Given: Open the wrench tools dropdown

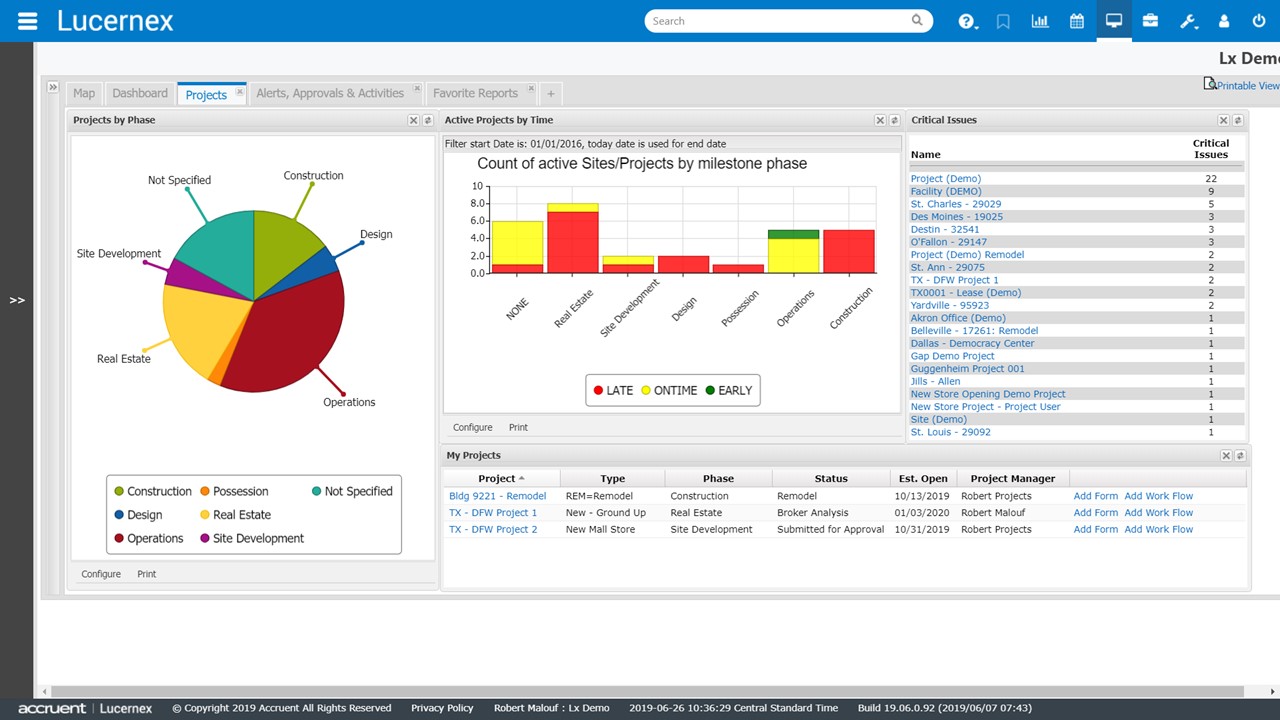Looking at the screenshot, I should click(x=1188, y=21).
